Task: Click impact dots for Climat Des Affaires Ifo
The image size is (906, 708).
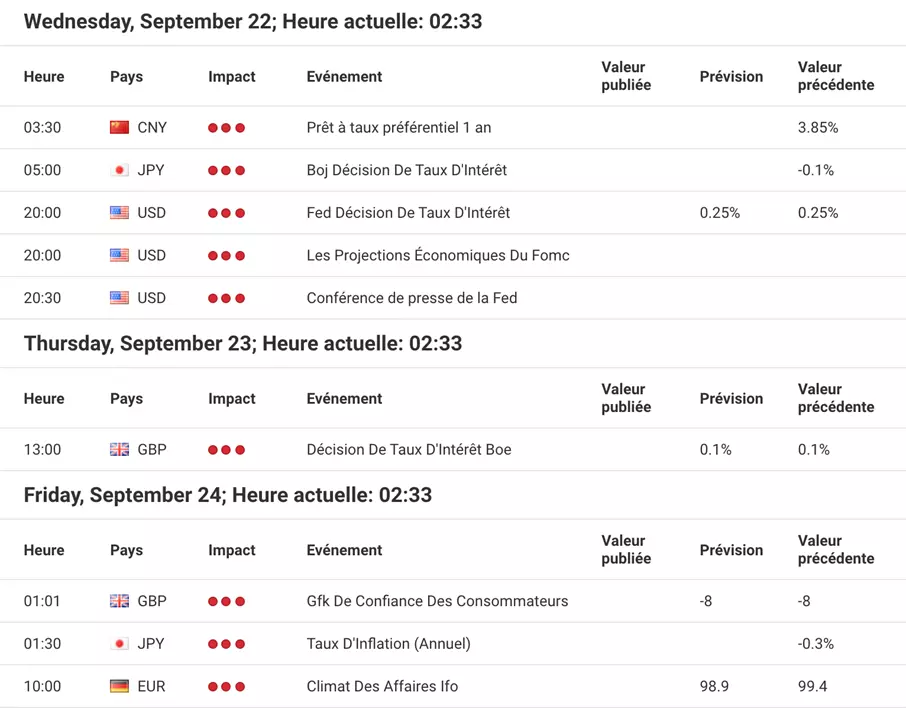Action: coord(226,687)
